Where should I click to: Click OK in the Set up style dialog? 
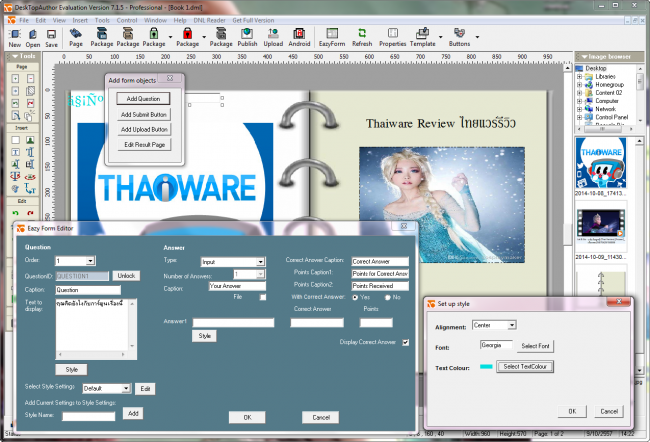point(572,411)
